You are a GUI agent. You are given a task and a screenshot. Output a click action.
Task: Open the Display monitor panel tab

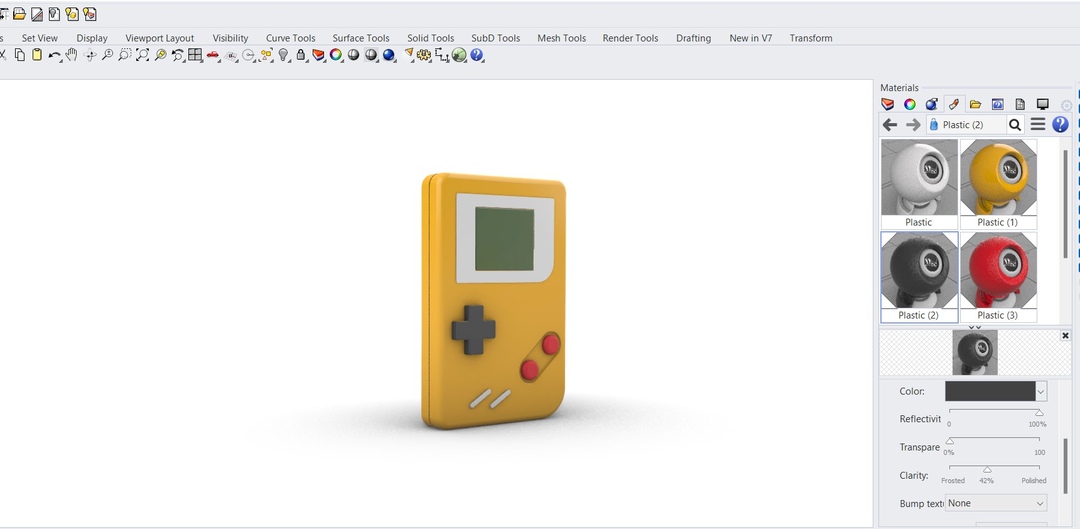(x=1043, y=104)
